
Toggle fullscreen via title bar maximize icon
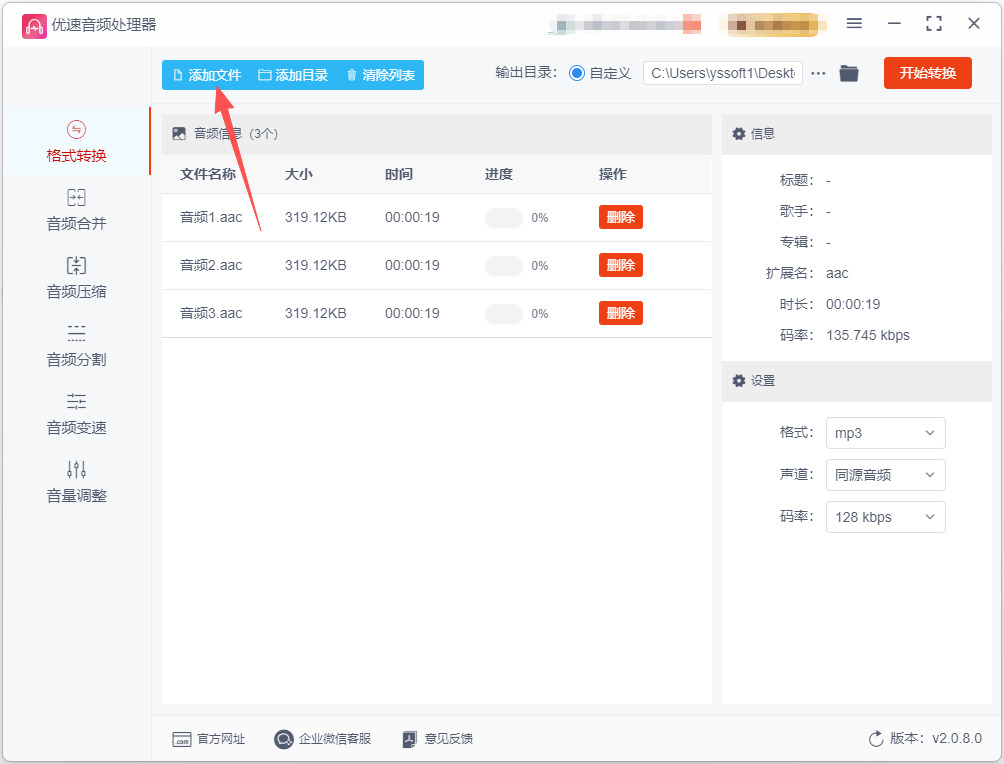934,24
